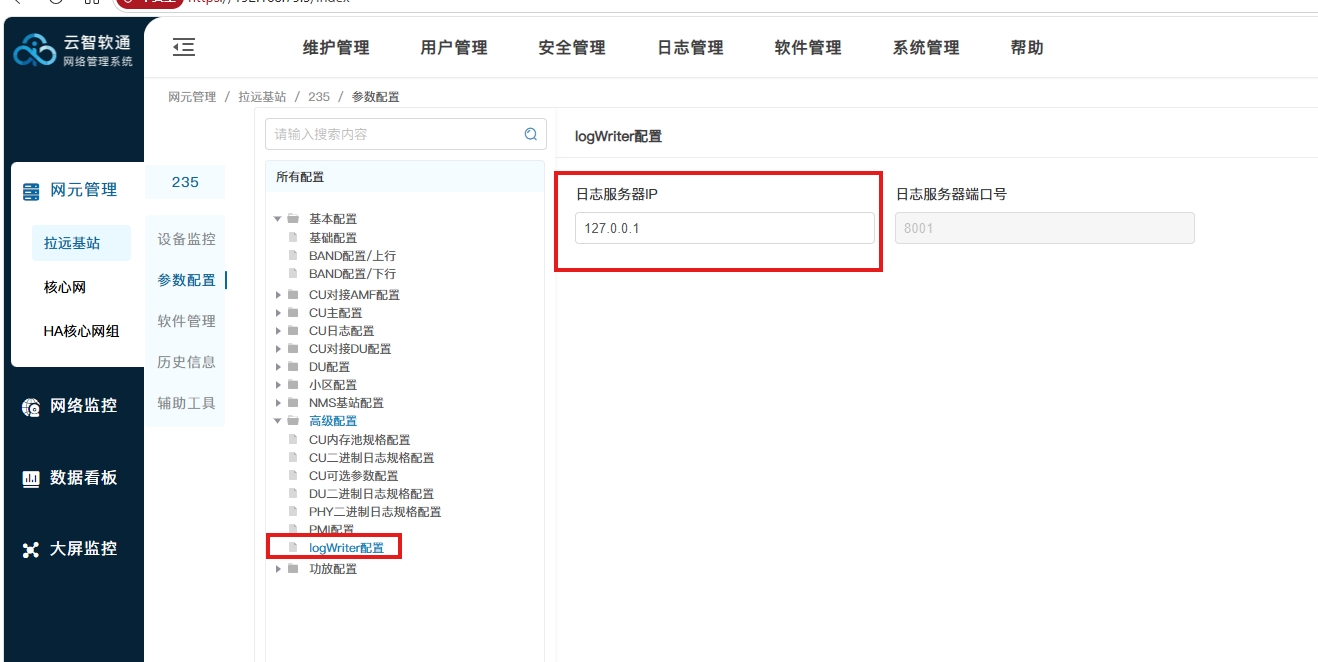Select 核心网 in the sidebar
Viewport: 1318px width, 662px height.
coord(65,287)
